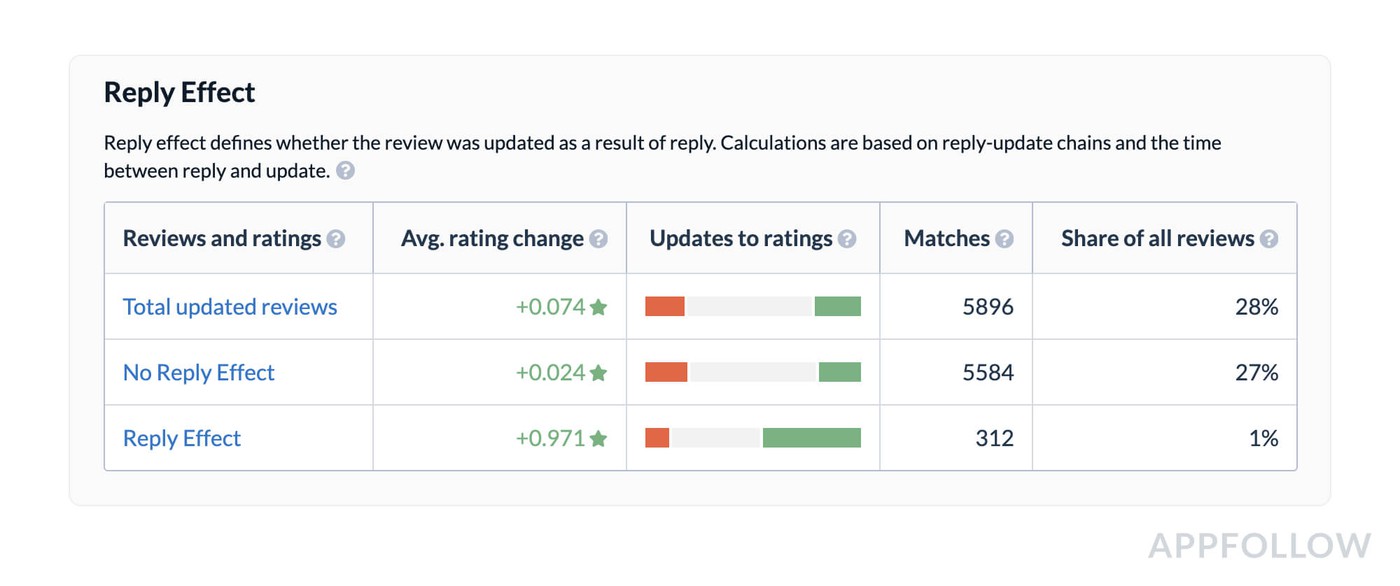This screenshot has width=1400, height=586.
Task: Click the Reply Effect heading
Action: [180, 93]
